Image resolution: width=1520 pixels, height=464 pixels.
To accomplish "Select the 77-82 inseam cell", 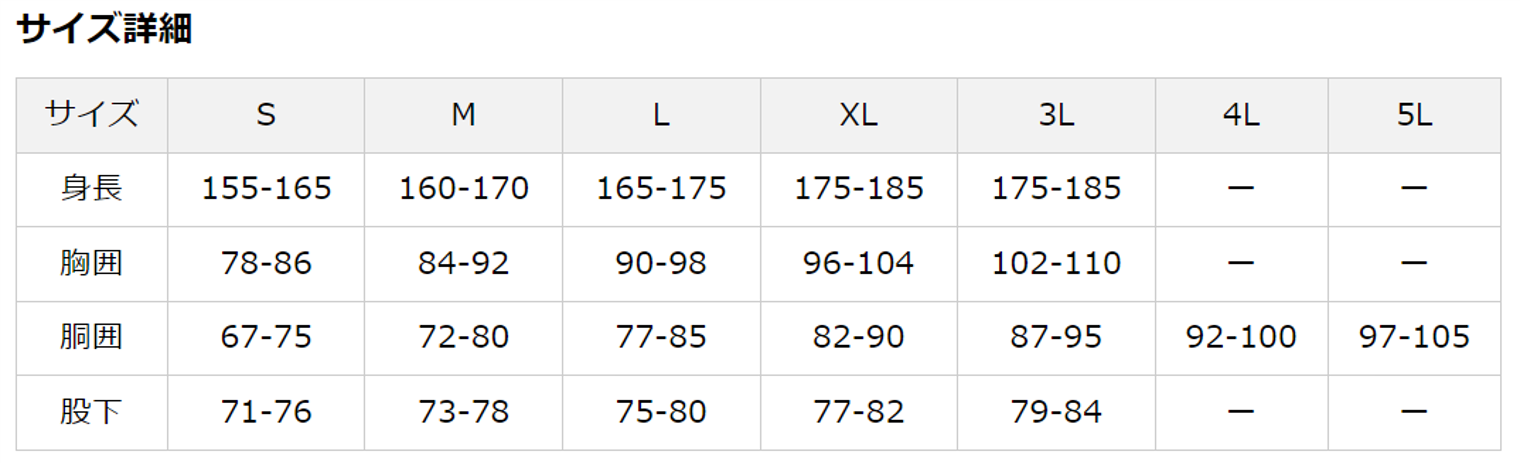I will point(858,411).
